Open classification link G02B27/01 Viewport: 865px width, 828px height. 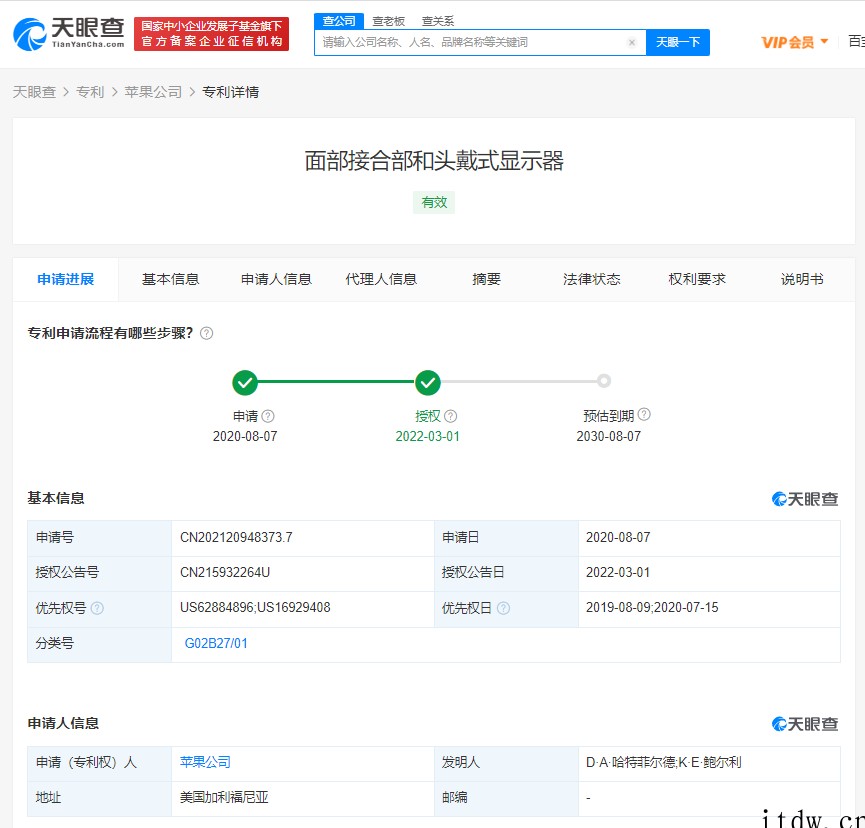(x=216, y=643)
